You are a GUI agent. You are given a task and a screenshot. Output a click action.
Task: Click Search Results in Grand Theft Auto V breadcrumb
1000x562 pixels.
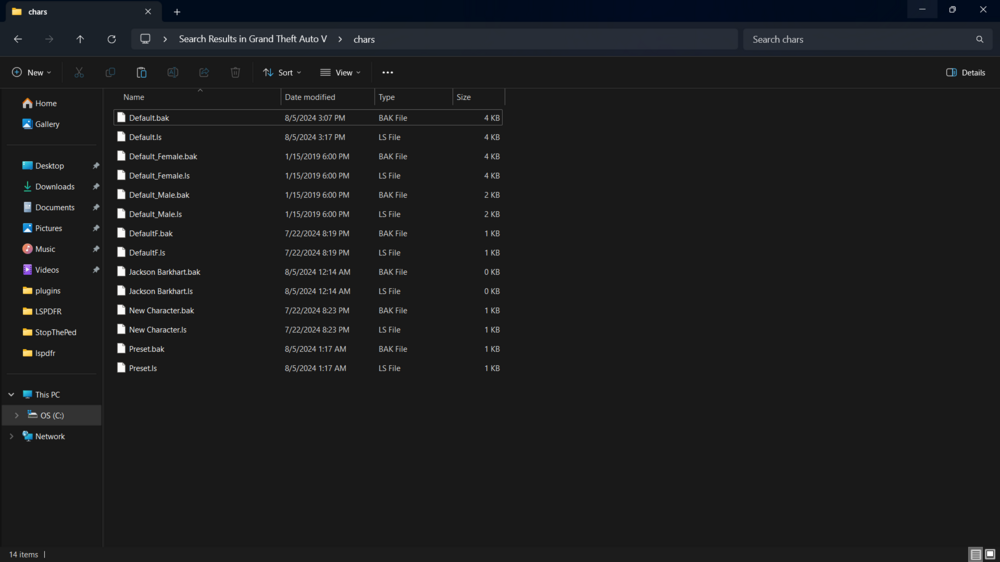[x=253, y=39]
